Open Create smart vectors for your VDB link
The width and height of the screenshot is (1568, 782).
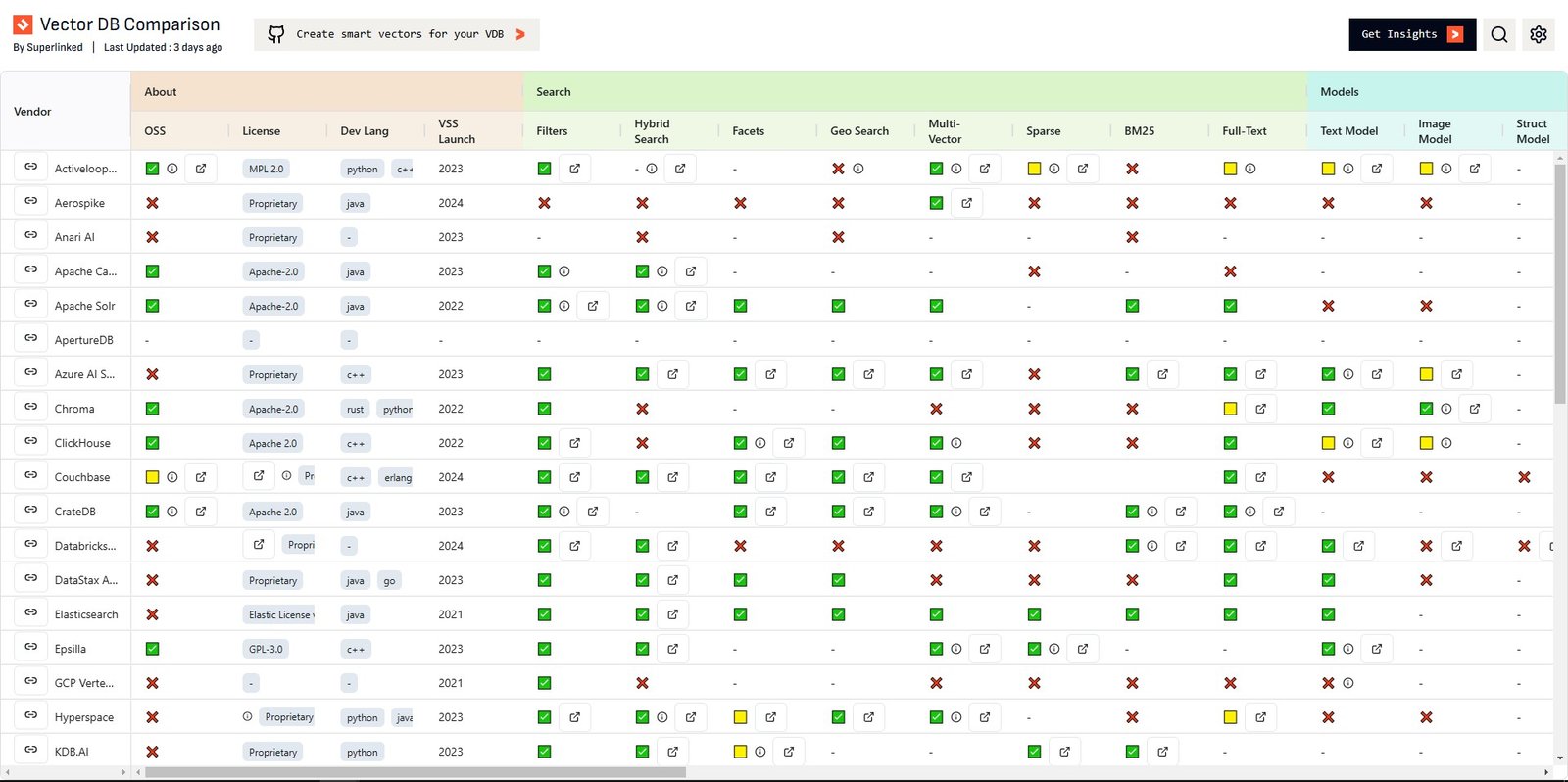click(x=397, y=34)
